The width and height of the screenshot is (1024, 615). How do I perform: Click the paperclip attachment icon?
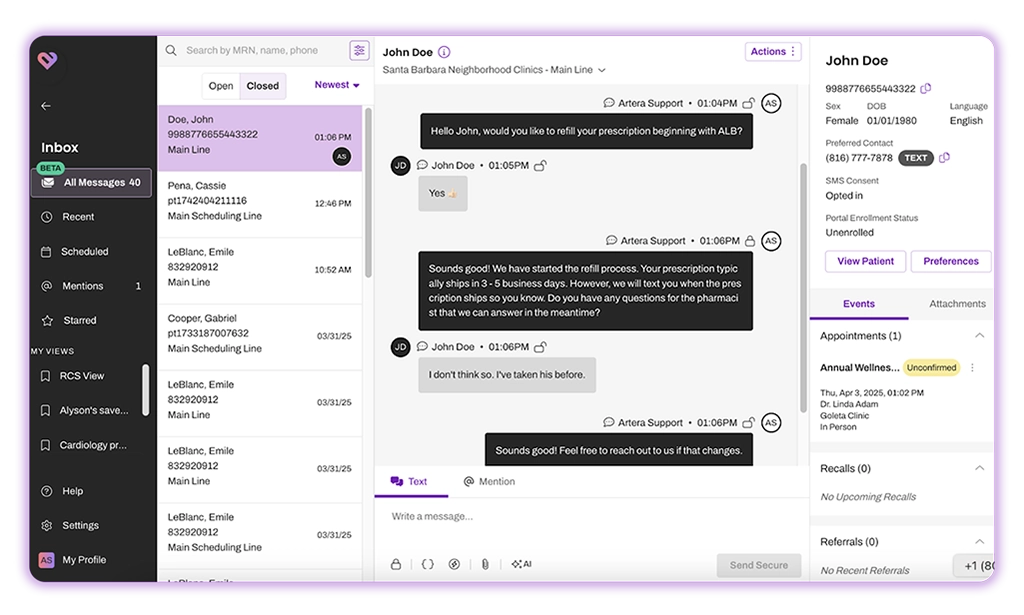(x=484, y=564)
